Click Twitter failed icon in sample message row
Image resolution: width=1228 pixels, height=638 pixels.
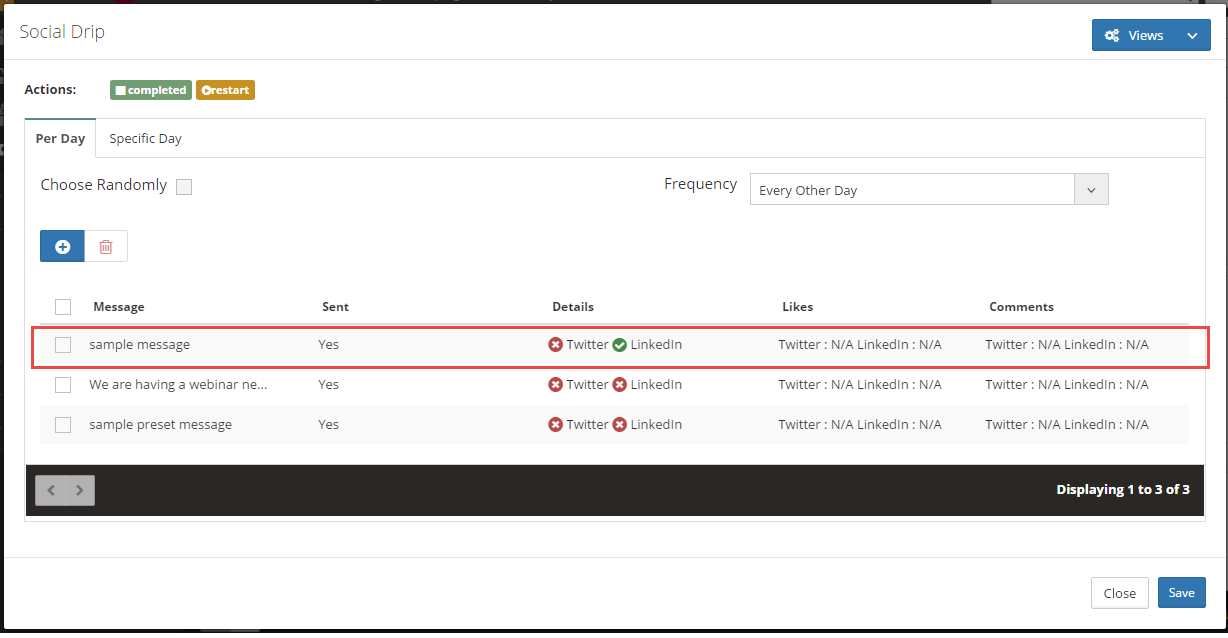tap(556, 345)
